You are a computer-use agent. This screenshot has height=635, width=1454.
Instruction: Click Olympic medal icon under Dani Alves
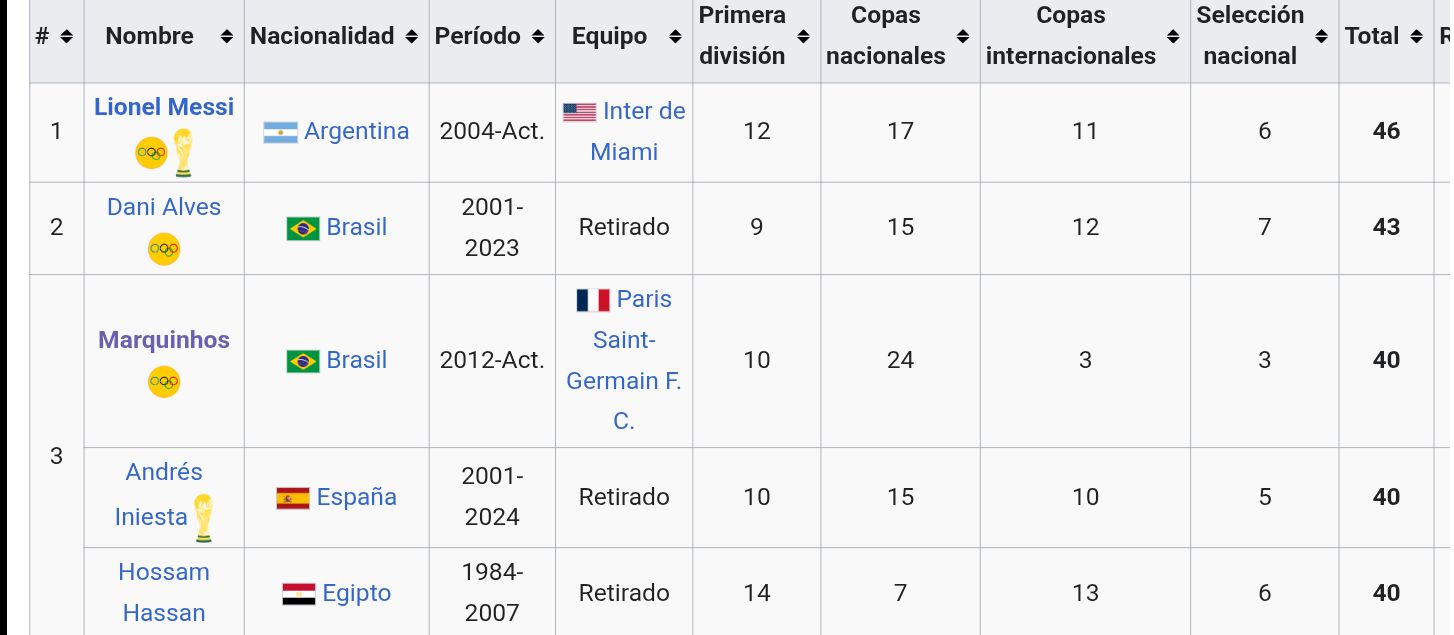click(x=164, y=249)
